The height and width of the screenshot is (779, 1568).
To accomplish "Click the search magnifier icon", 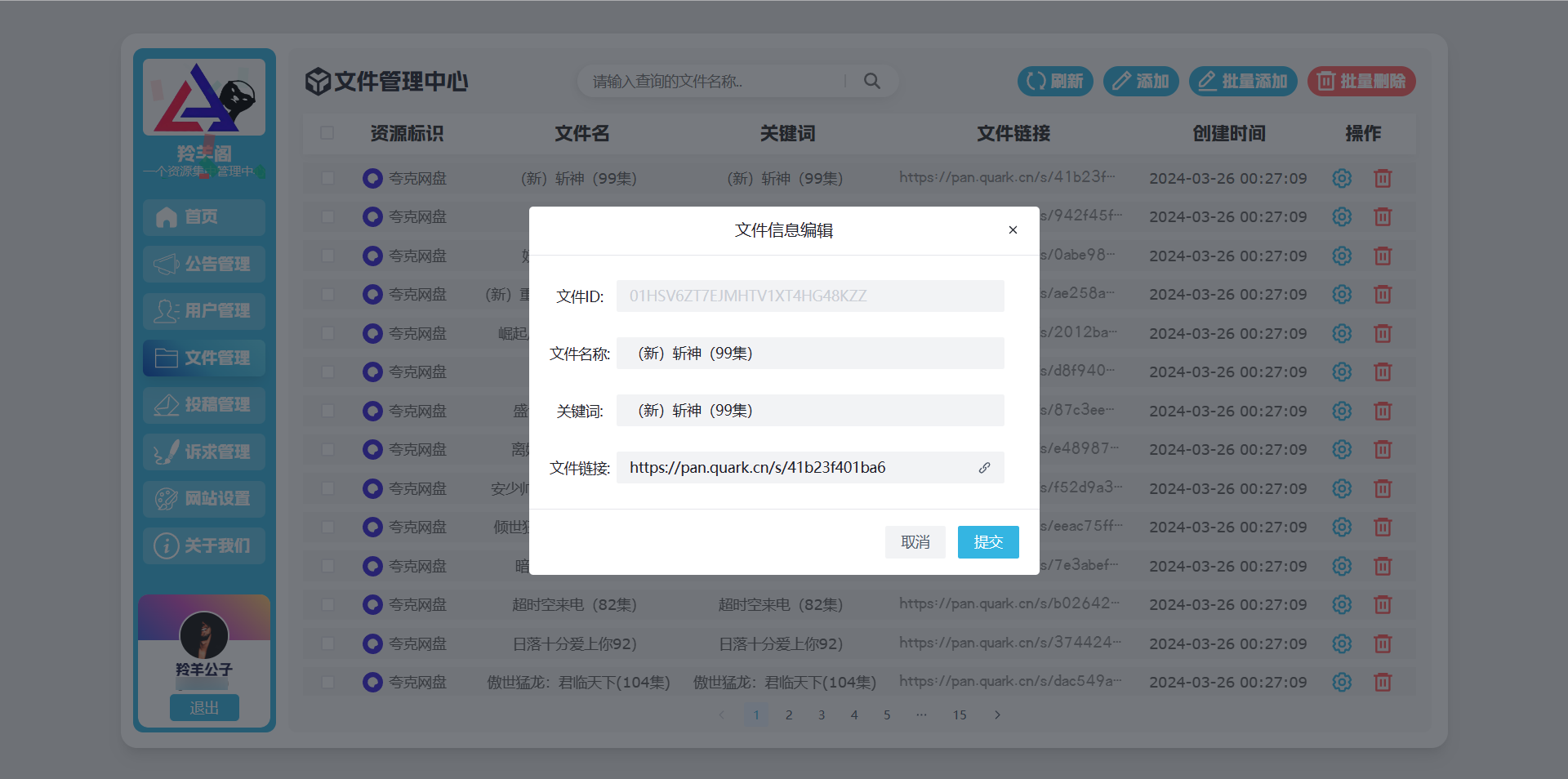I will [871, 81].
